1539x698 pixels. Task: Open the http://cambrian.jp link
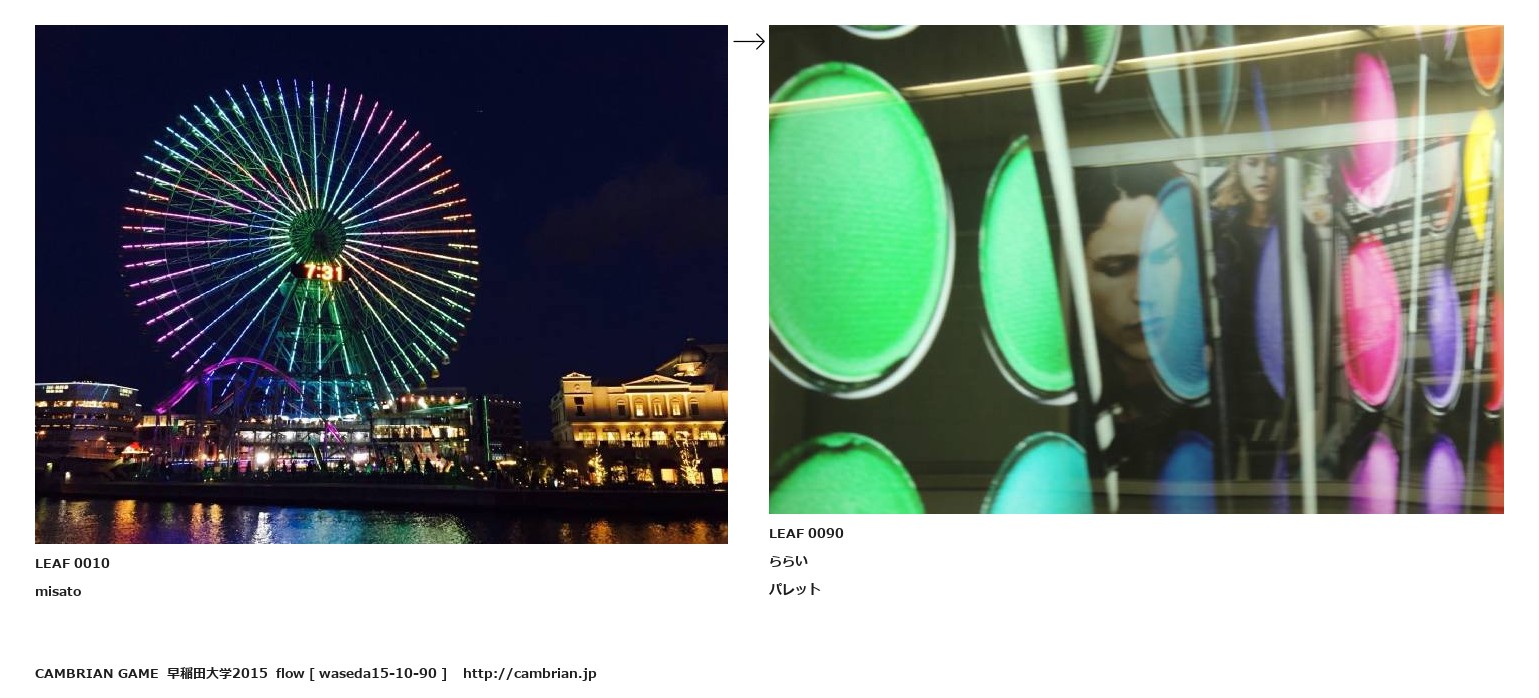(529, 673)
